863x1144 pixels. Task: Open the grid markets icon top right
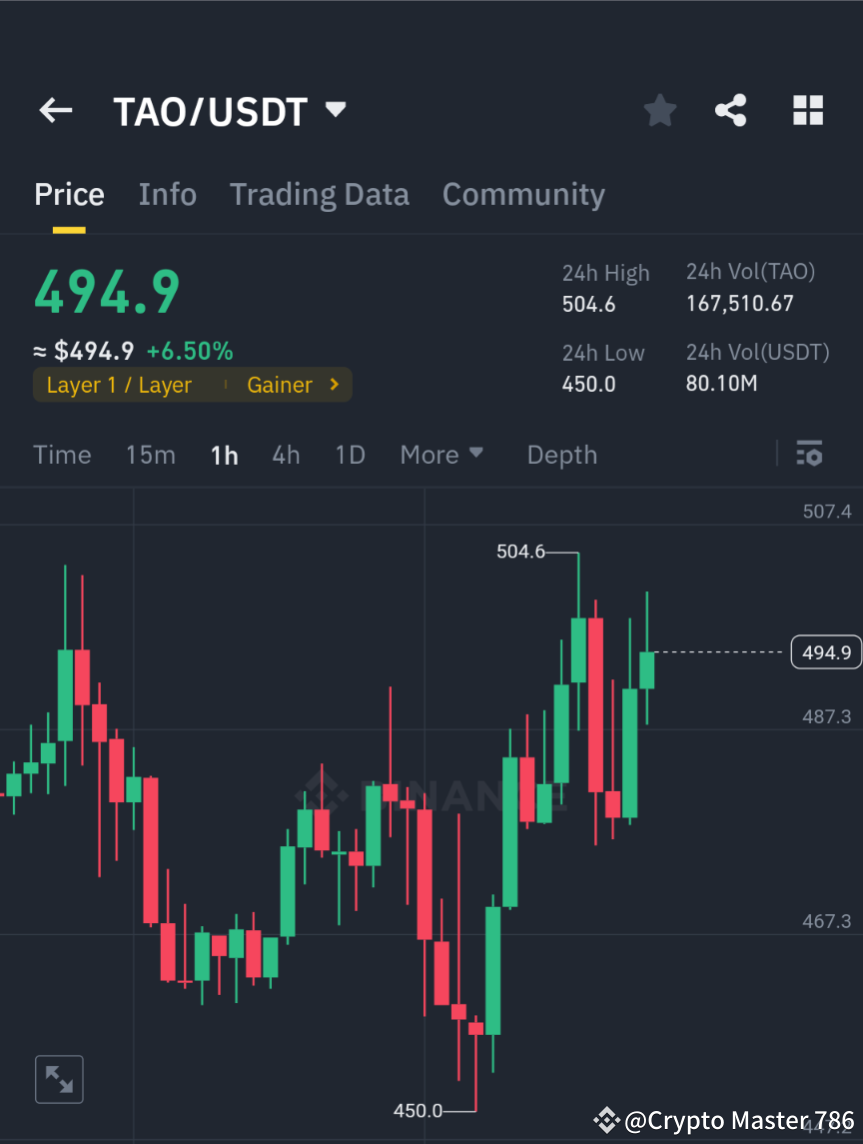click(x=807, y=110)
